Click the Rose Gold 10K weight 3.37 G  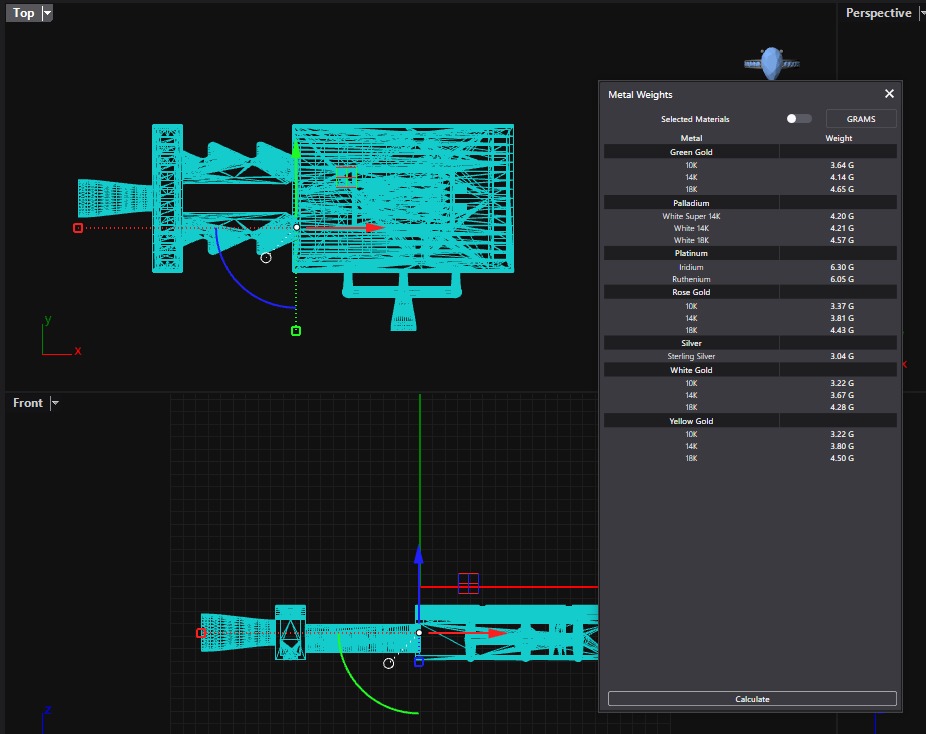click(x=842, y=306)
